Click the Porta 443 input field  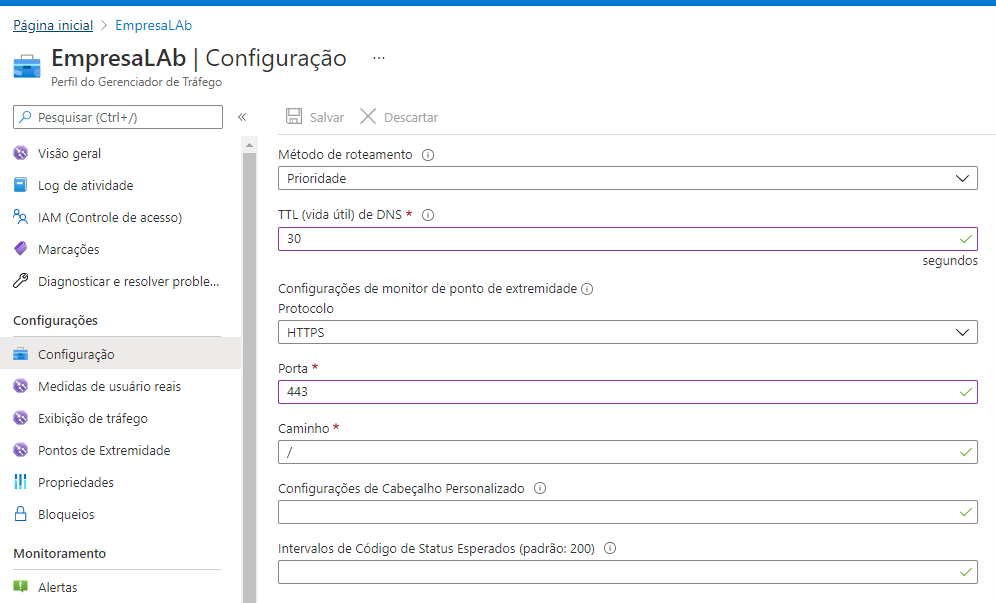[x=628, y=392]
